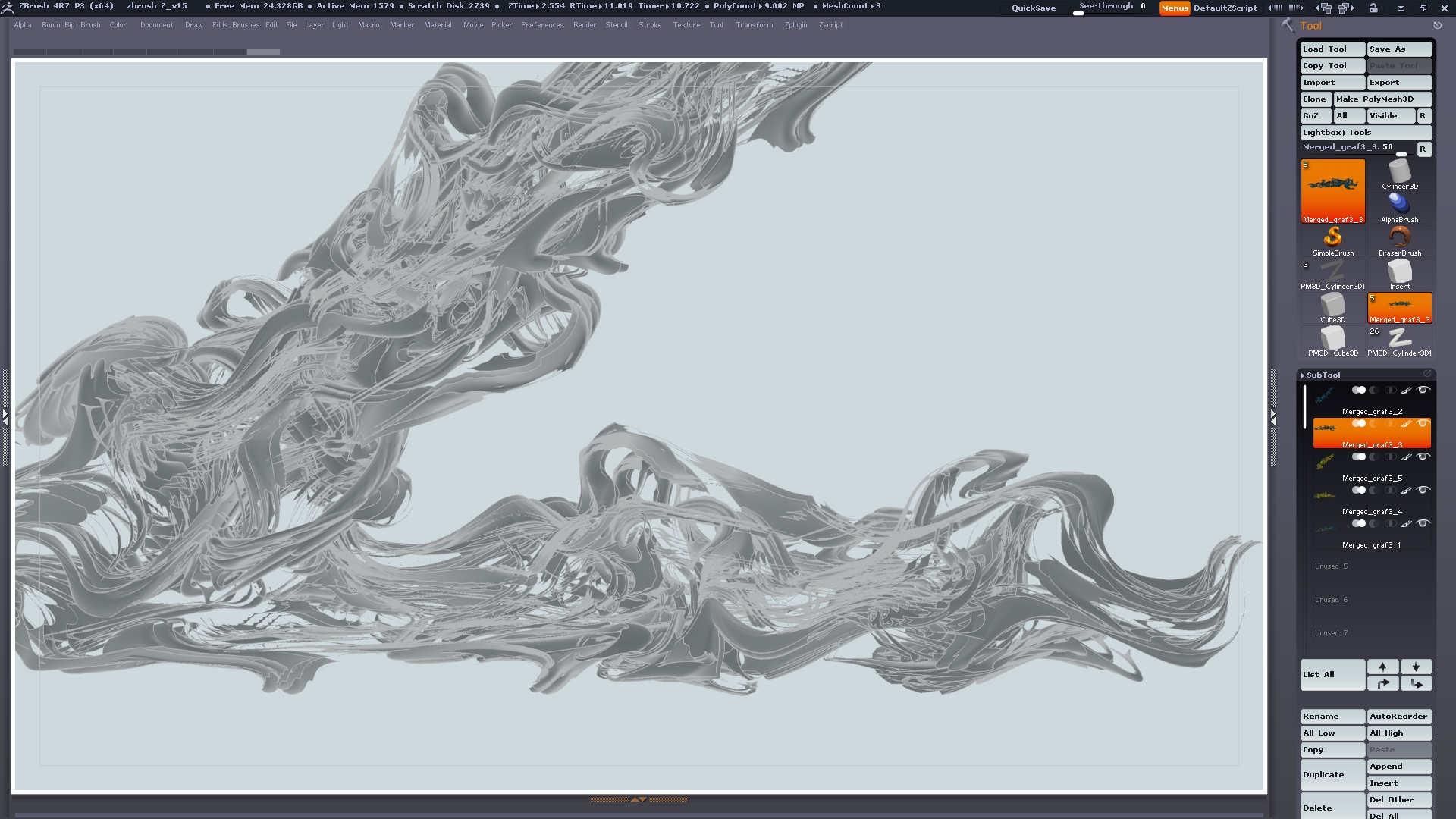
Task: Collapse the SubTool panel
Action: 1323,375
